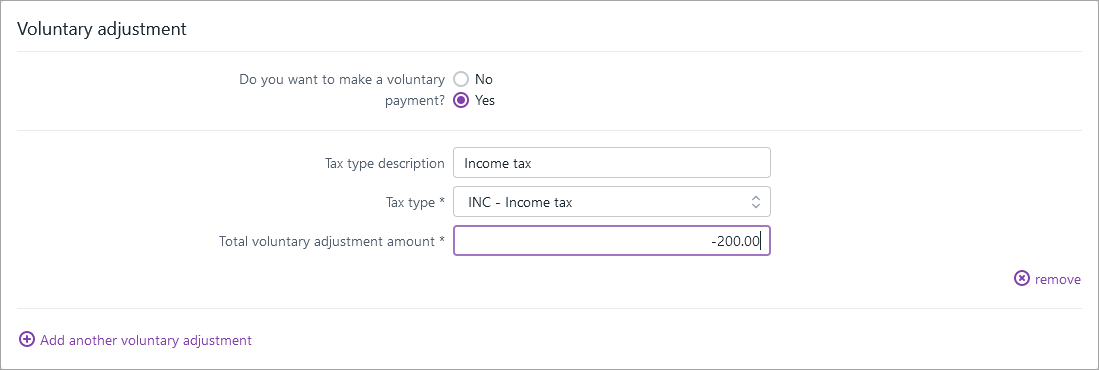This screenshot has width=1099, height=370.
Task: Click the voluntary payment question label
Action: click(x=342, y=90)
